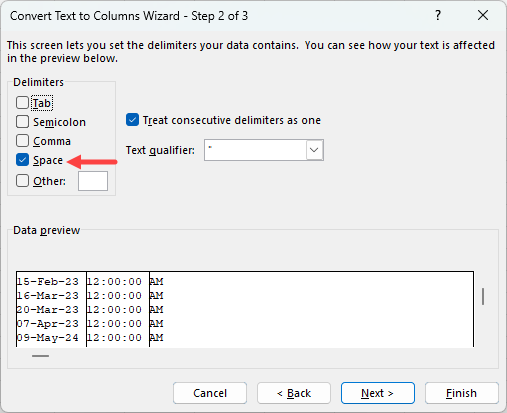Go back with the Back button
Viewport: 507px width, 413px height.
(x=294, y=393)
